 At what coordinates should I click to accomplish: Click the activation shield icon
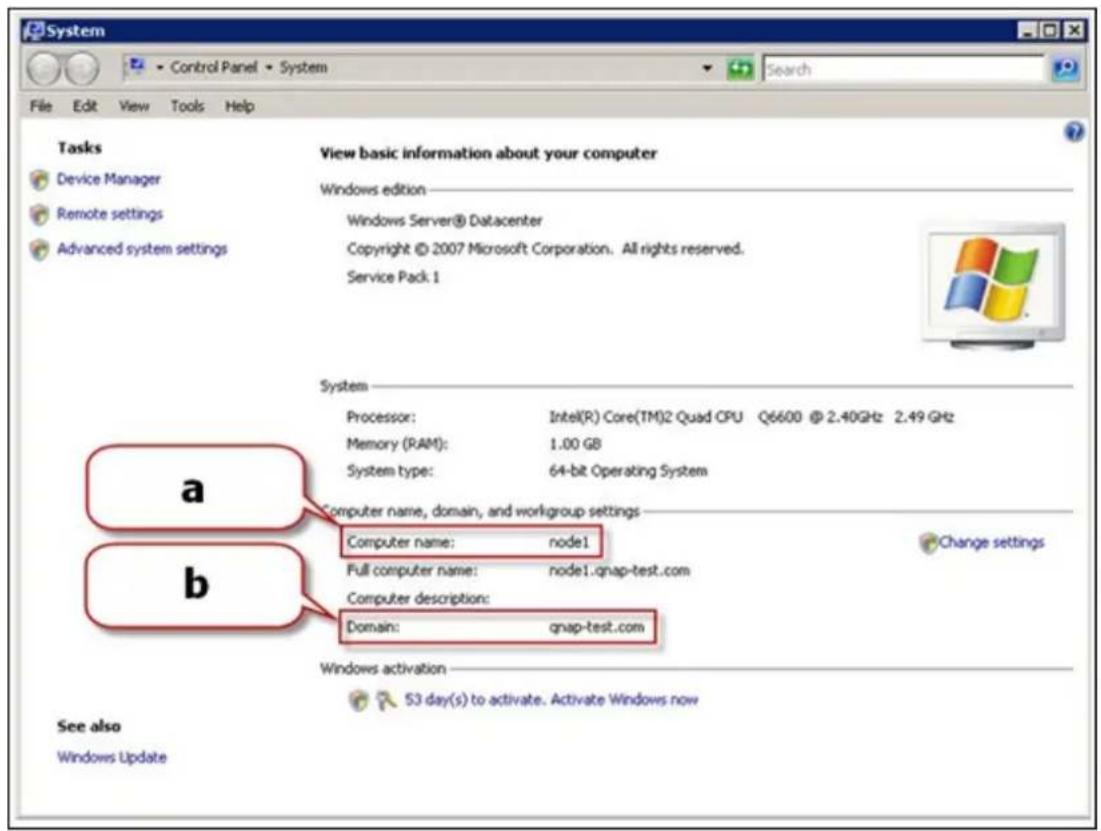pyautogui.click(x=358, y=700)
